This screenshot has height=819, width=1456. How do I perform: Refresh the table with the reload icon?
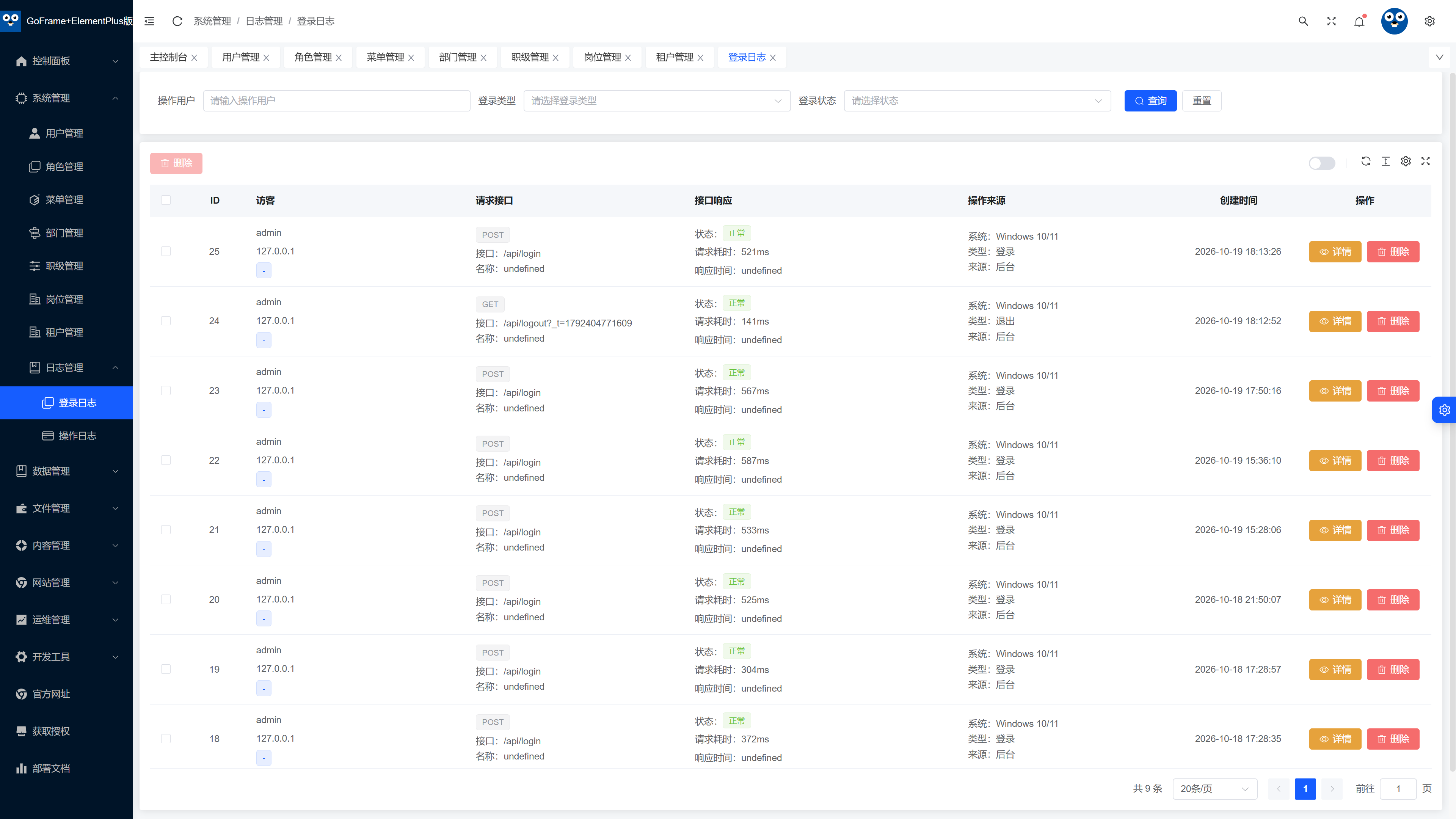(x=1366, y=161)
